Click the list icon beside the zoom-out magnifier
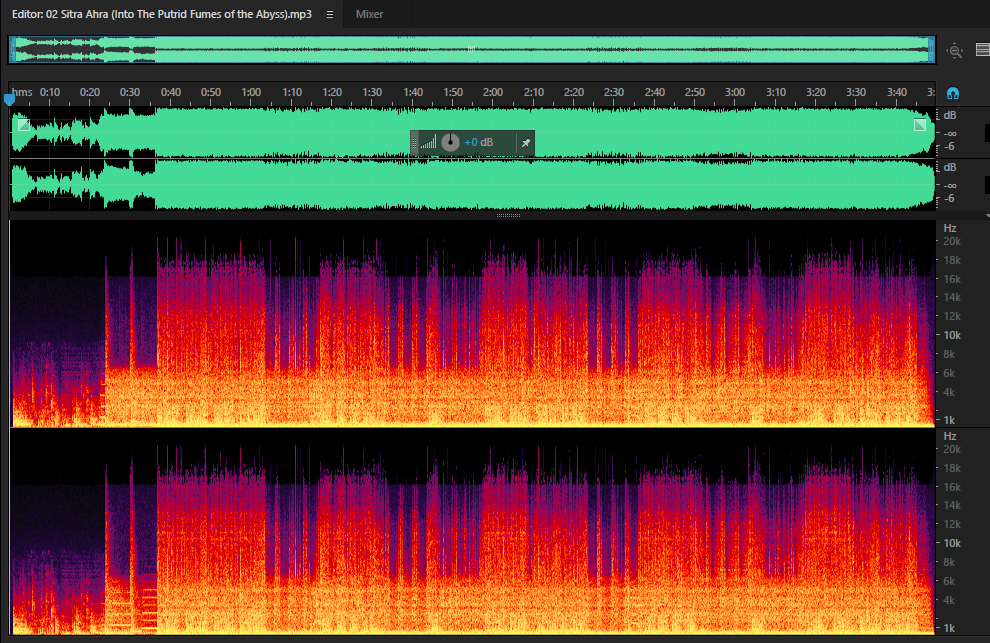 (x=982, y=49)
